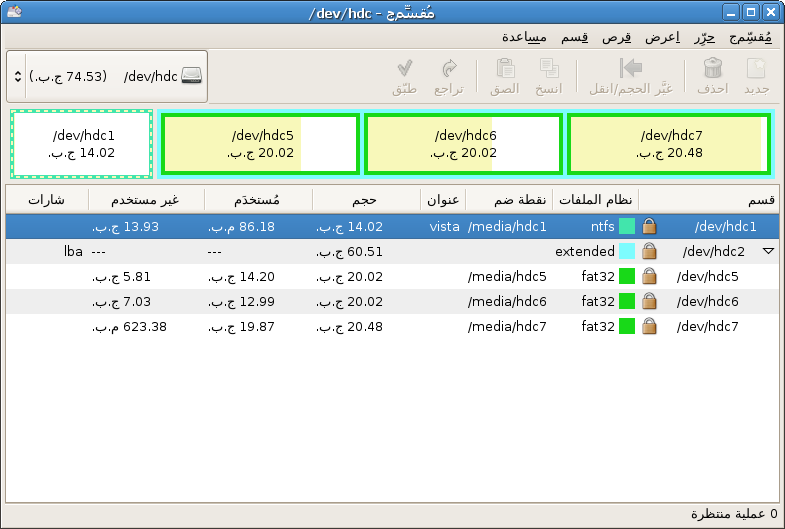Click the ntfs color swatch for /dev/hdc1

(627, 226)
